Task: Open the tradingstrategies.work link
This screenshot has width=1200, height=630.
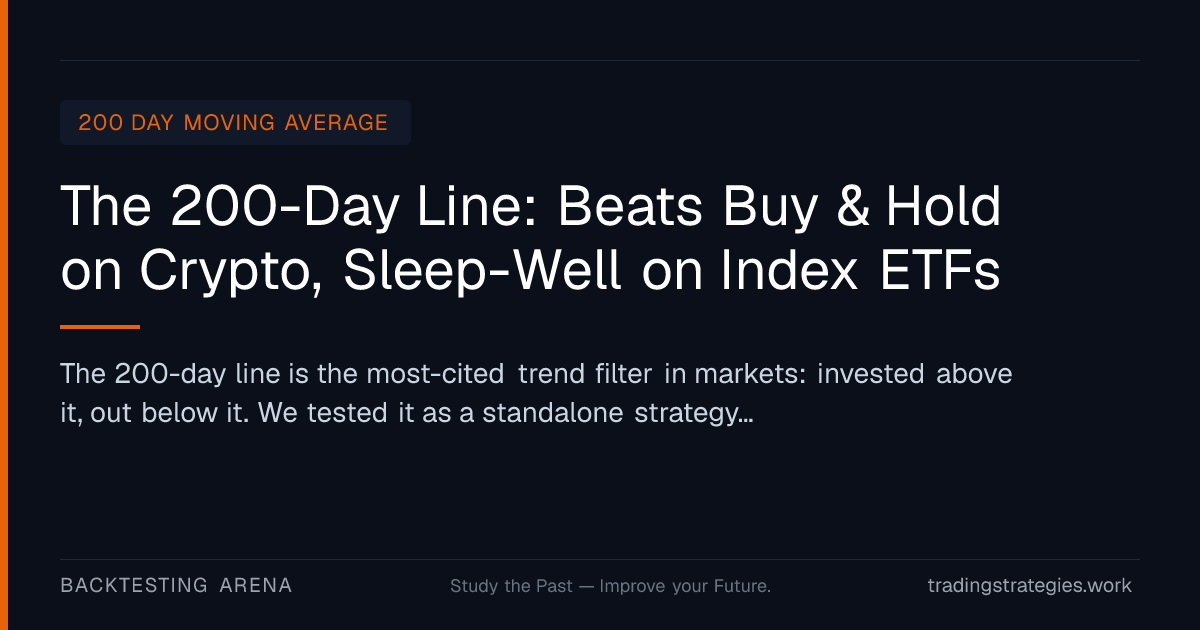Action: [x=1030, y=586]
